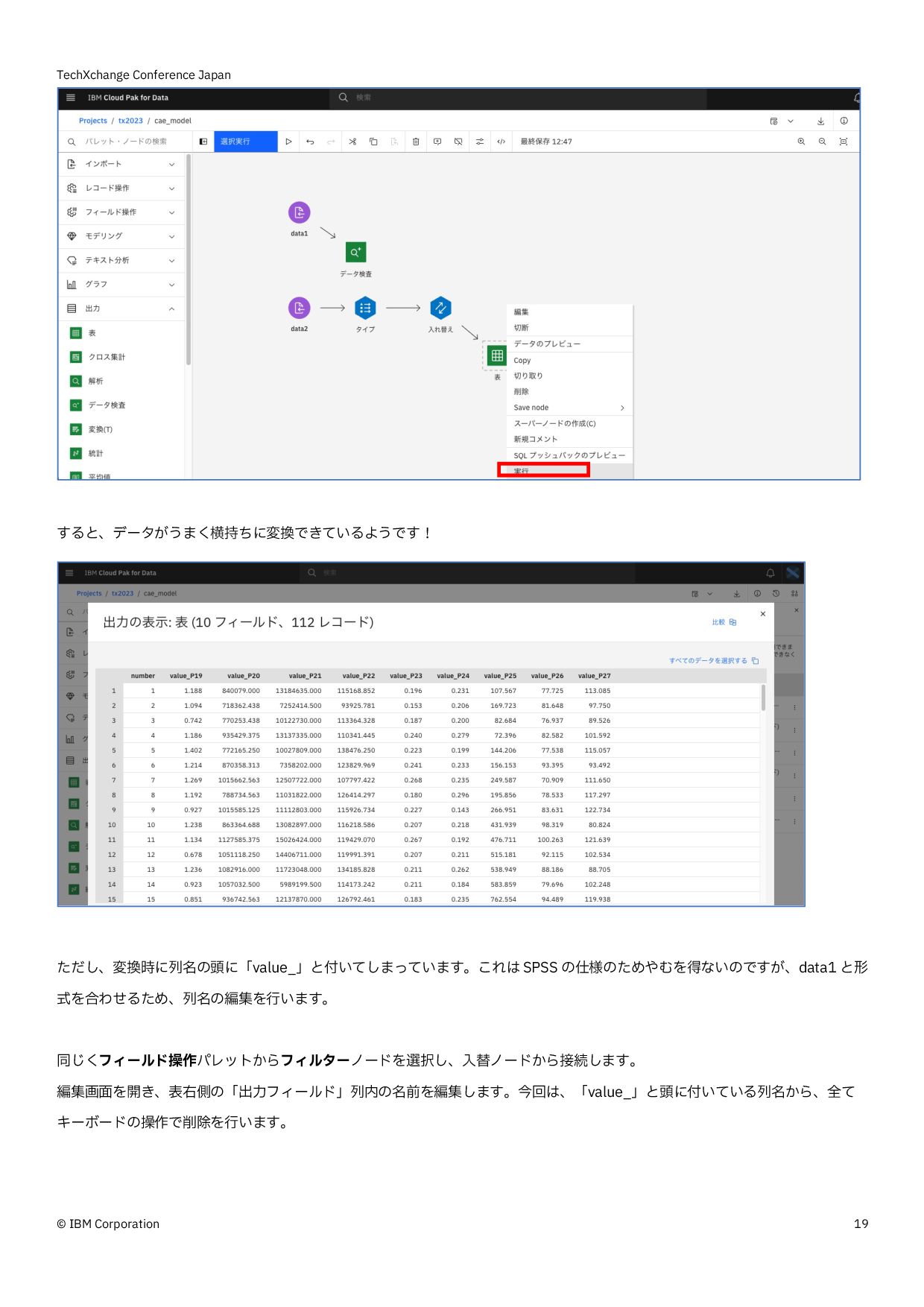
Task: Click すべてのデータを選択する link in output dialog
Action: click(x=713, y=661)
